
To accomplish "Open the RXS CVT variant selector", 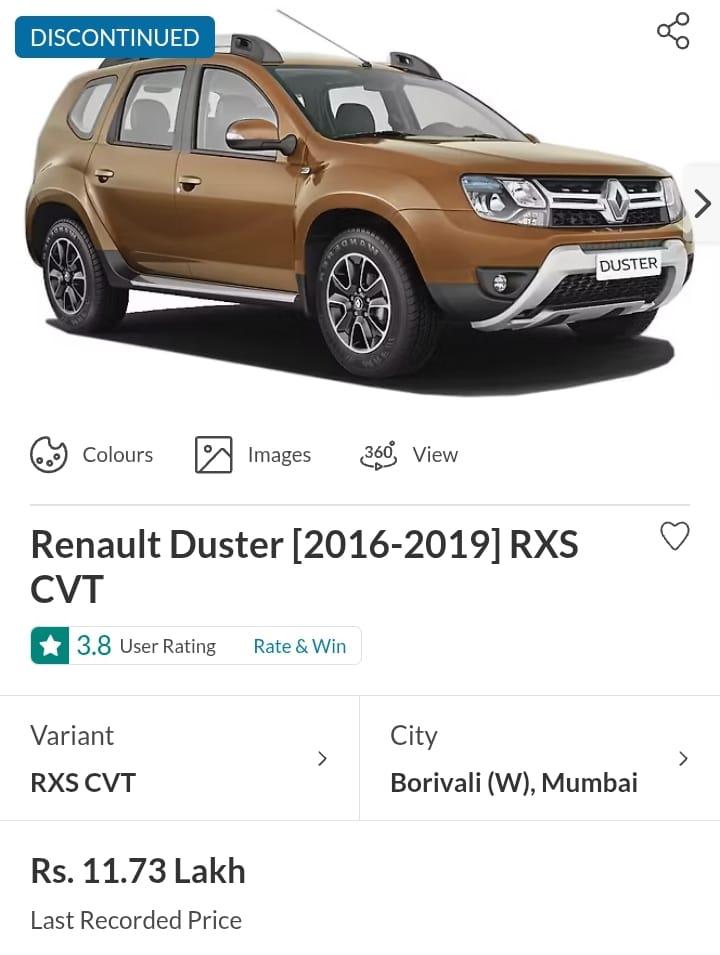I will 180,758.
